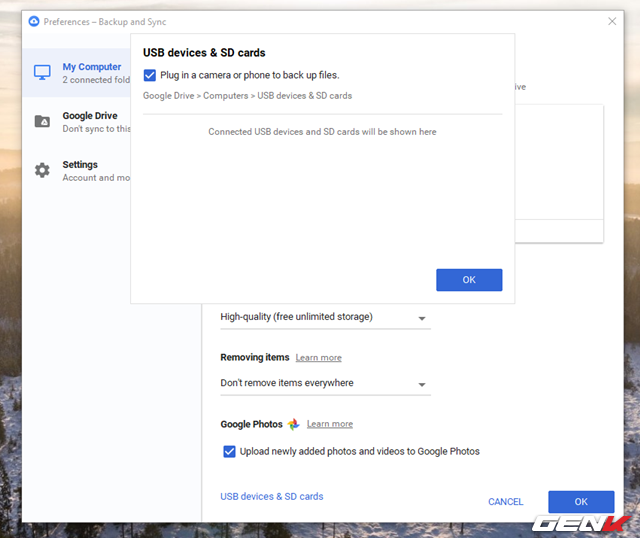
Task: Click the Google Photos pinwheel icon
Action: click(x=293, y=424)
